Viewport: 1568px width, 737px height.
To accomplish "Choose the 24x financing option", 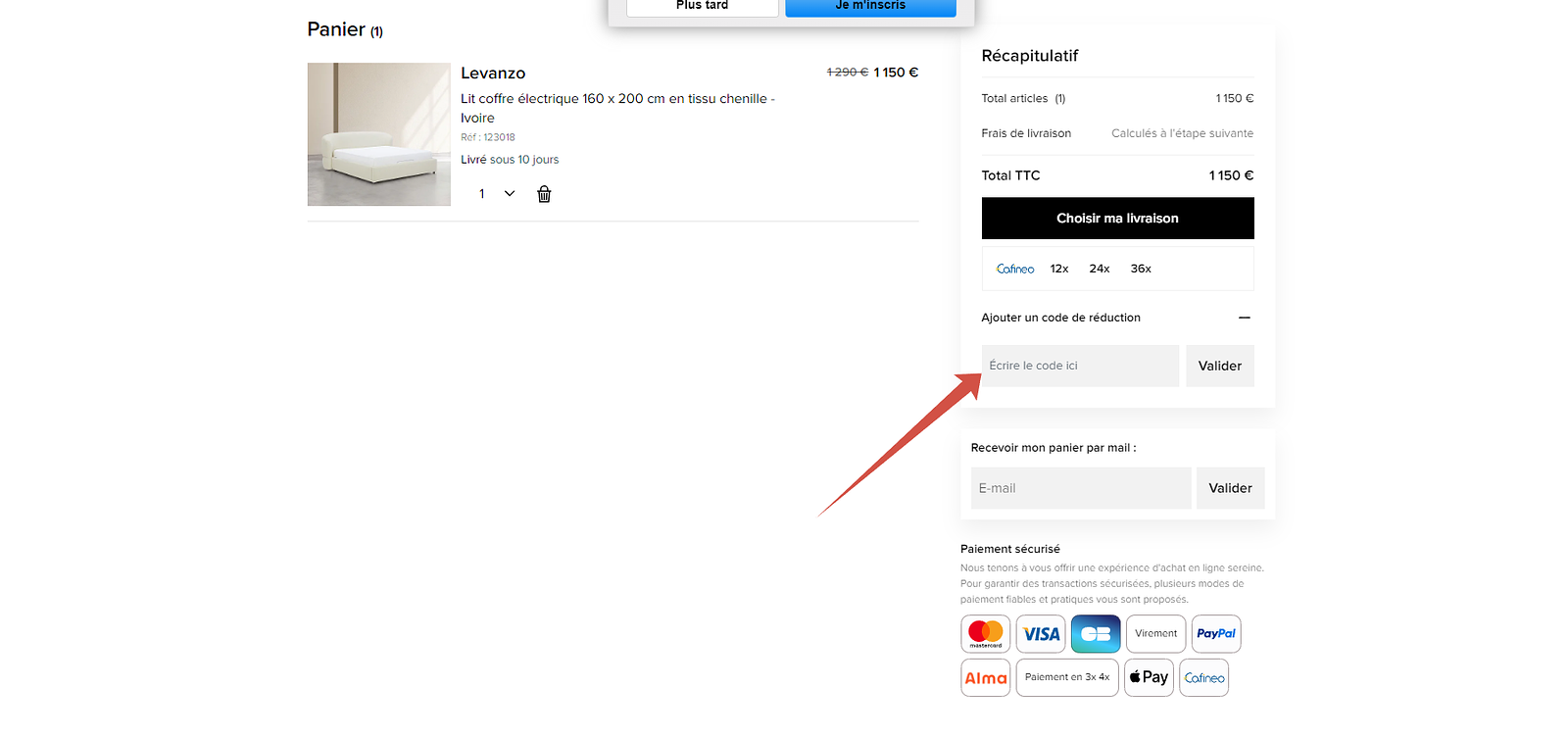I will click(1100, 269).
